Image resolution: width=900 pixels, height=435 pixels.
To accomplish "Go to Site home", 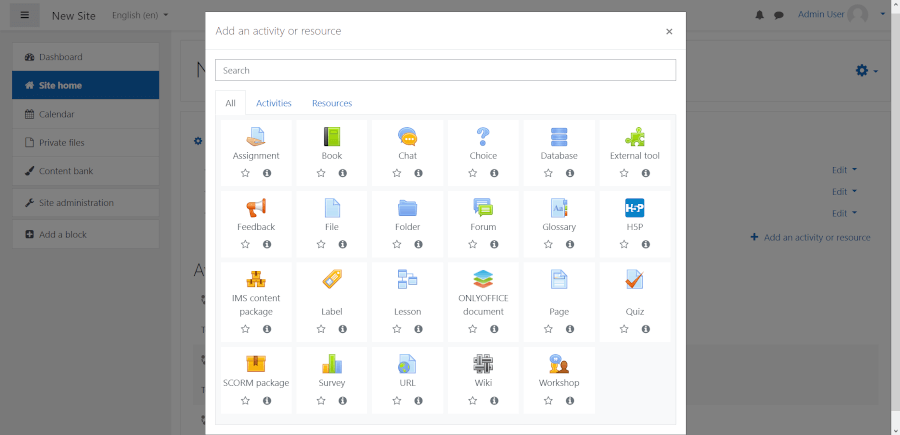I will (86, 86).
